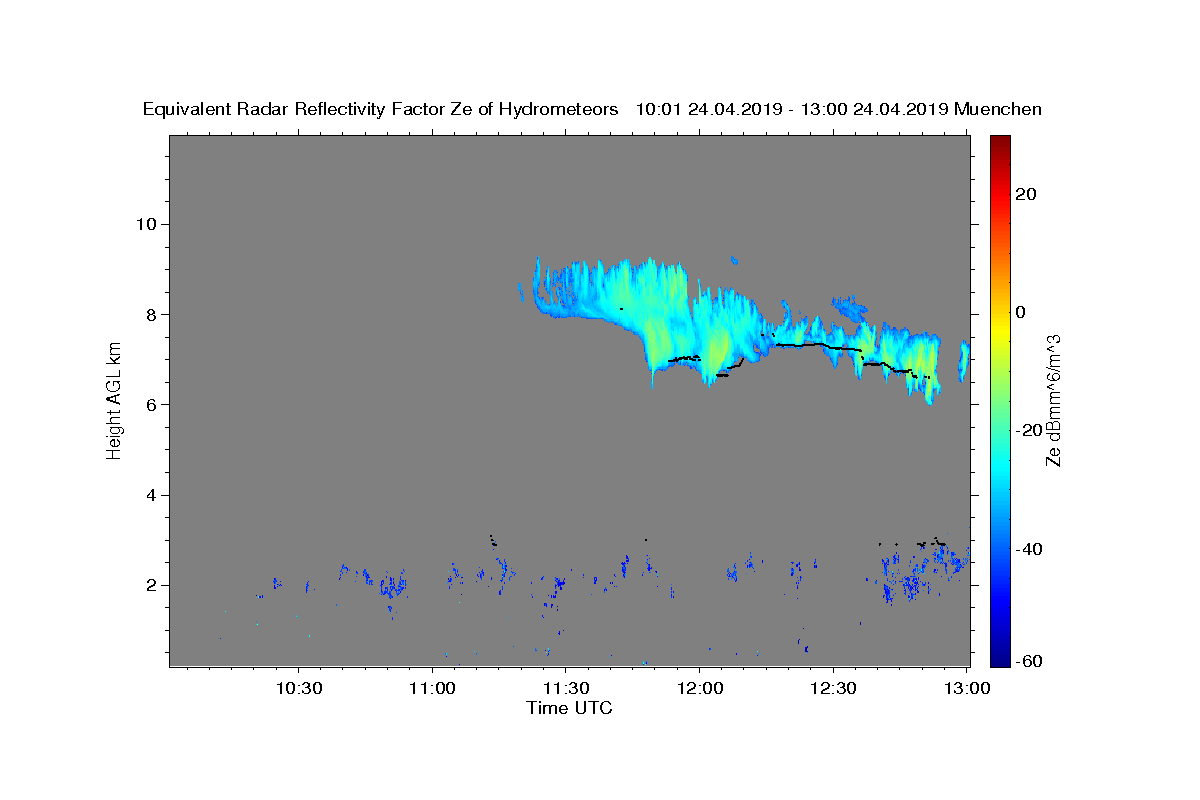Click the height tick label 4
The width and height of the screenshot is (1200, 800).
coord(153,495)
